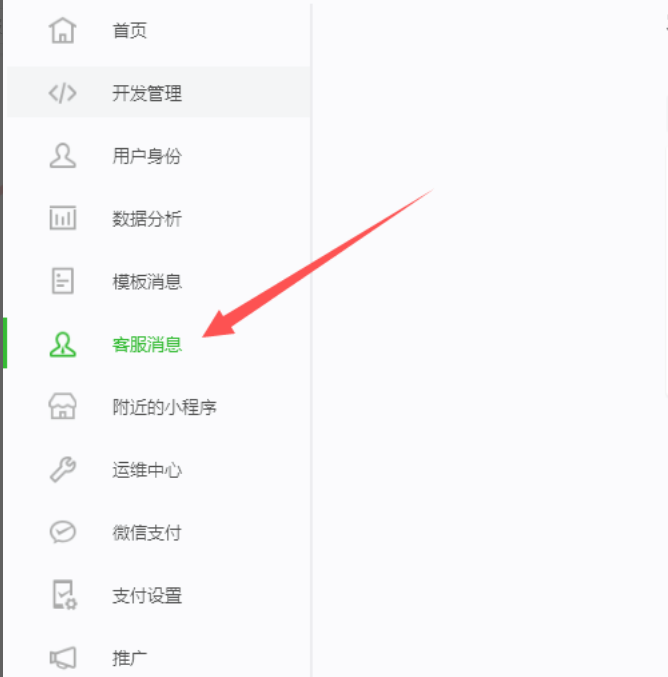Viewport: 668px width, 677px height.
Task: Select 模板消息 from sidebar
Action: pos(147,282)
